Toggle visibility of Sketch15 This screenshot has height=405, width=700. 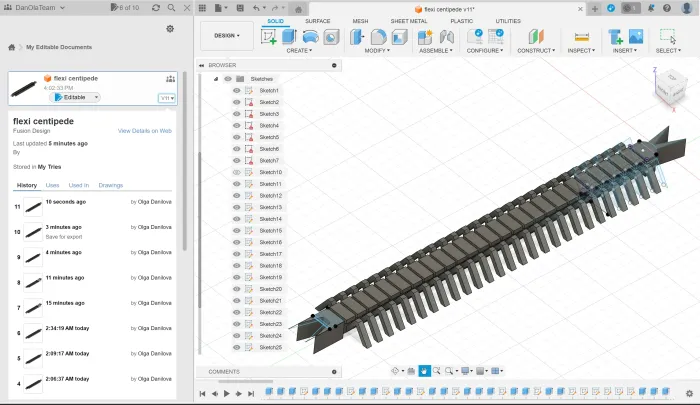point(237,230)
